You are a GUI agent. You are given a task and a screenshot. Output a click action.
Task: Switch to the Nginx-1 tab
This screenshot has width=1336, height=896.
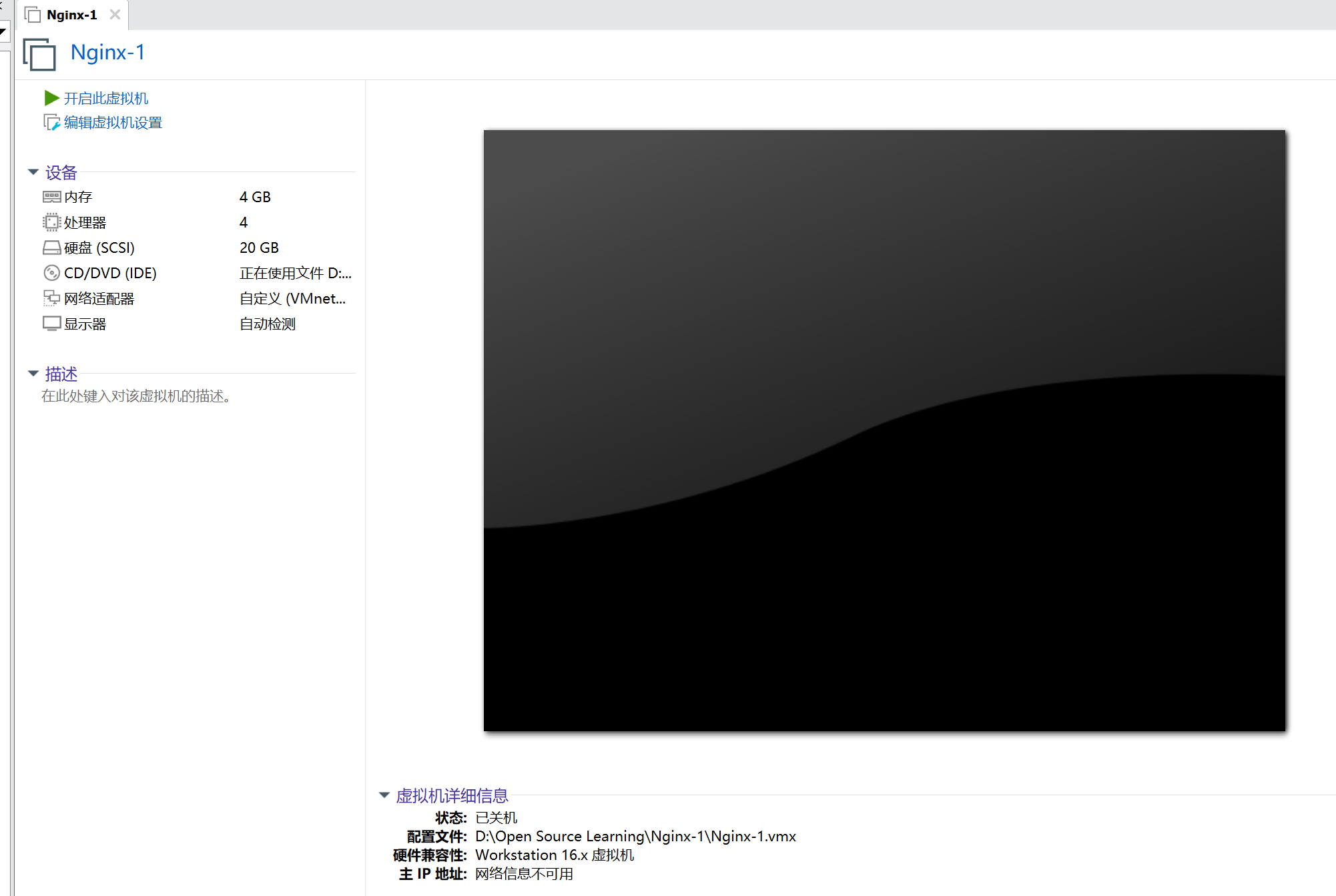tap(71, 15)
